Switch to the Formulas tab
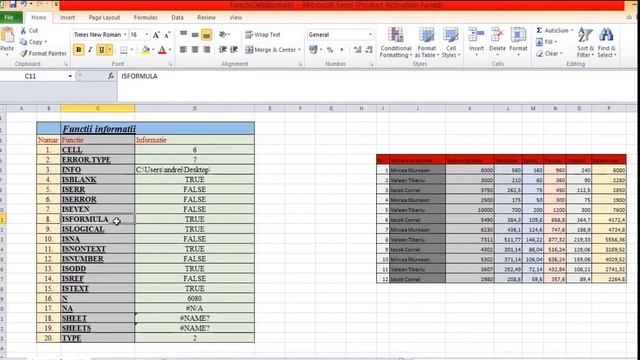 pyautogui.click(x=145, y=18)
